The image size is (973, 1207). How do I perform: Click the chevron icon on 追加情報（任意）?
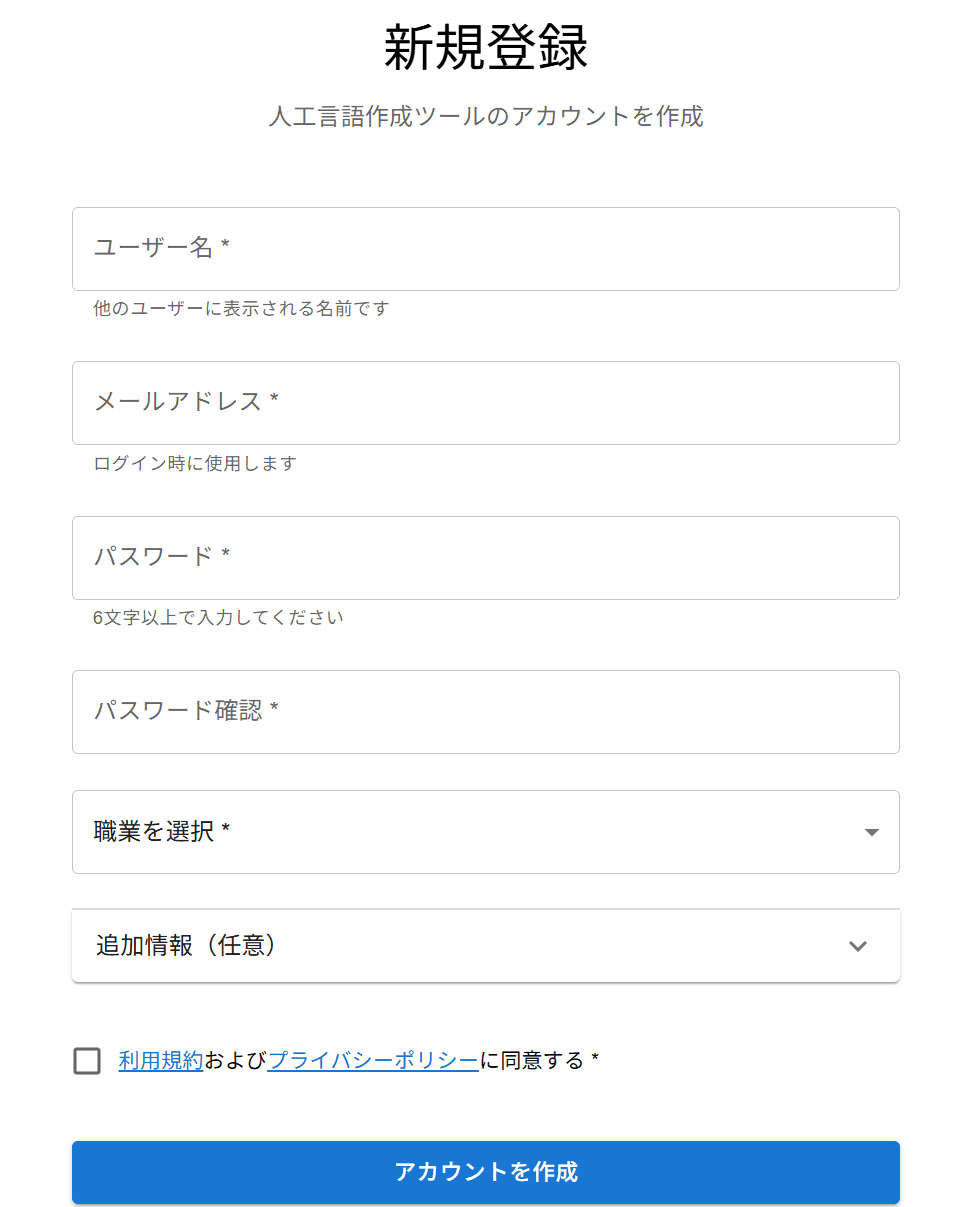tap(857, 946)
